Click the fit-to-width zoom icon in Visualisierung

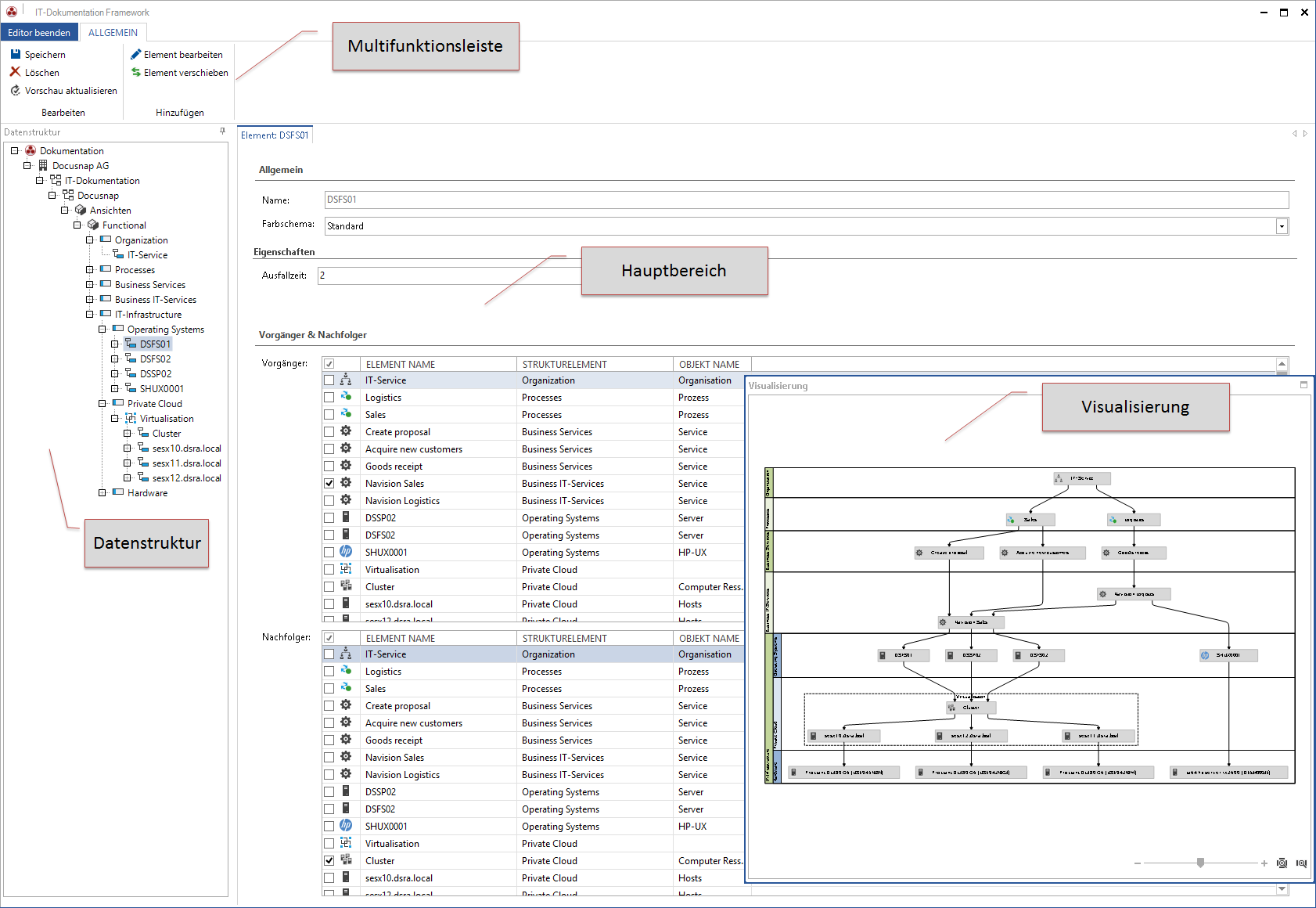(1301, 863)
